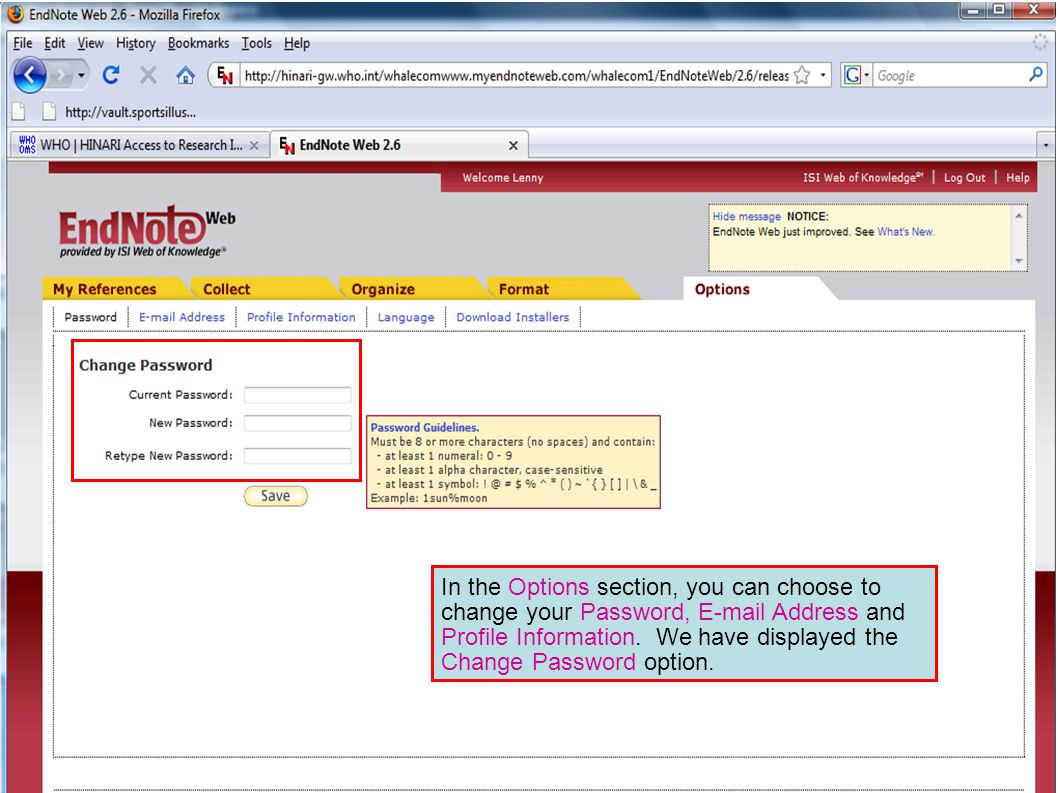Close the EndNote Web 2.6 tab
This screenshot has height=793, width=1058.
click(513, 146)
